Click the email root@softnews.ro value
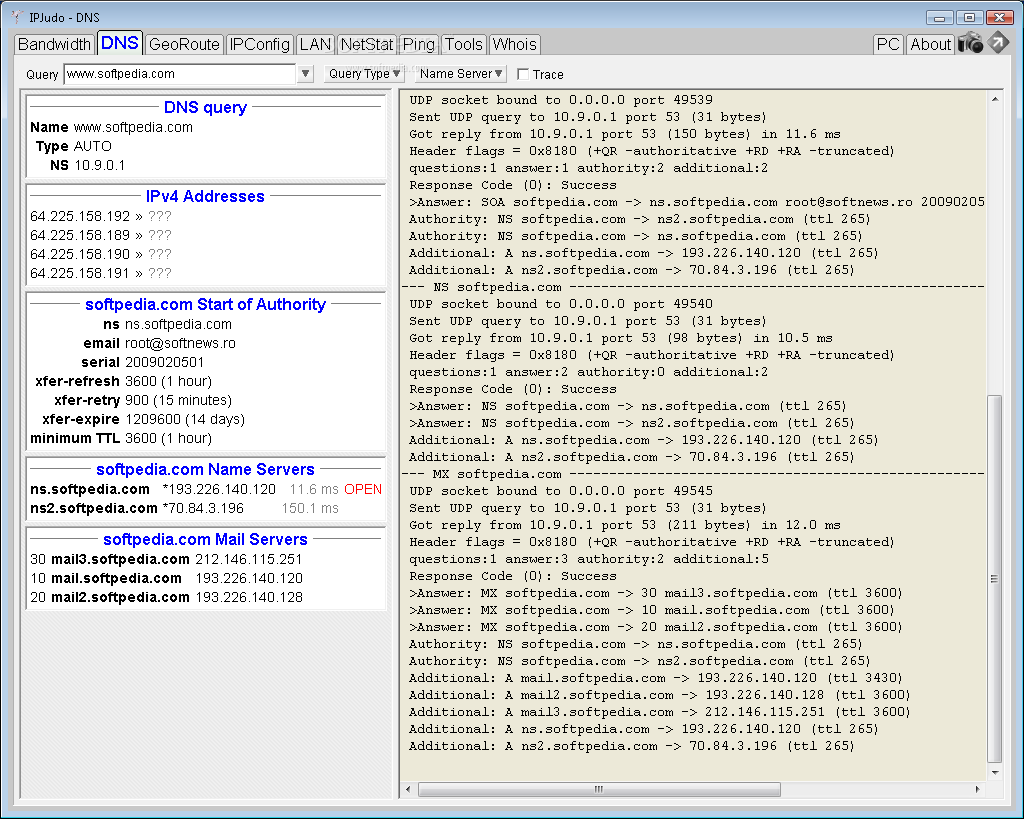The image size is (1024, 819). click(x=180, y=343)
